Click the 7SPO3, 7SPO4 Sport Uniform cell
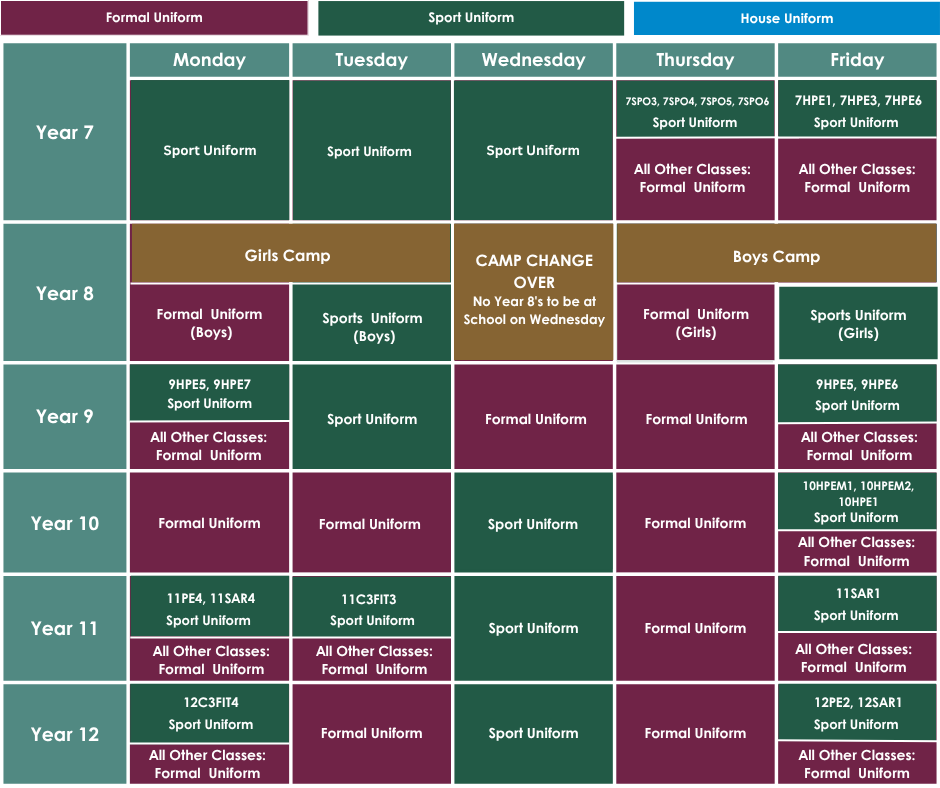 [x=695, y=109]
